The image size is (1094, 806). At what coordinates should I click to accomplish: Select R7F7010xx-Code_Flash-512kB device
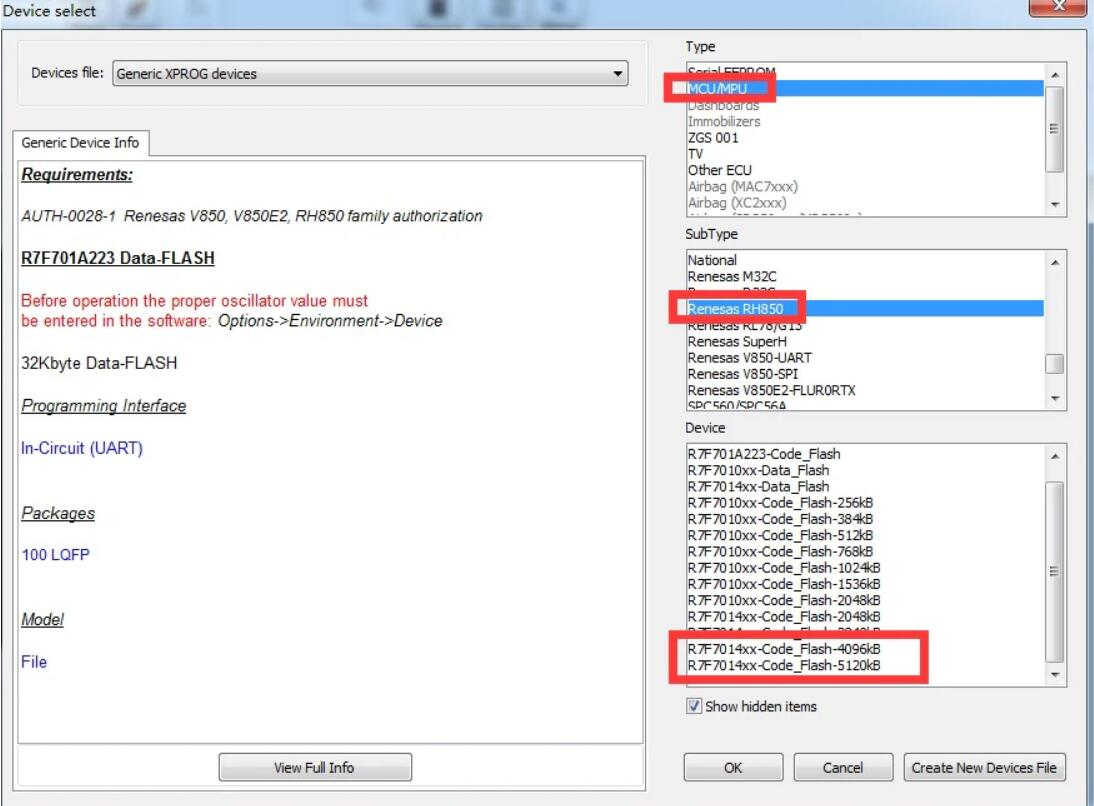point(864,535)
